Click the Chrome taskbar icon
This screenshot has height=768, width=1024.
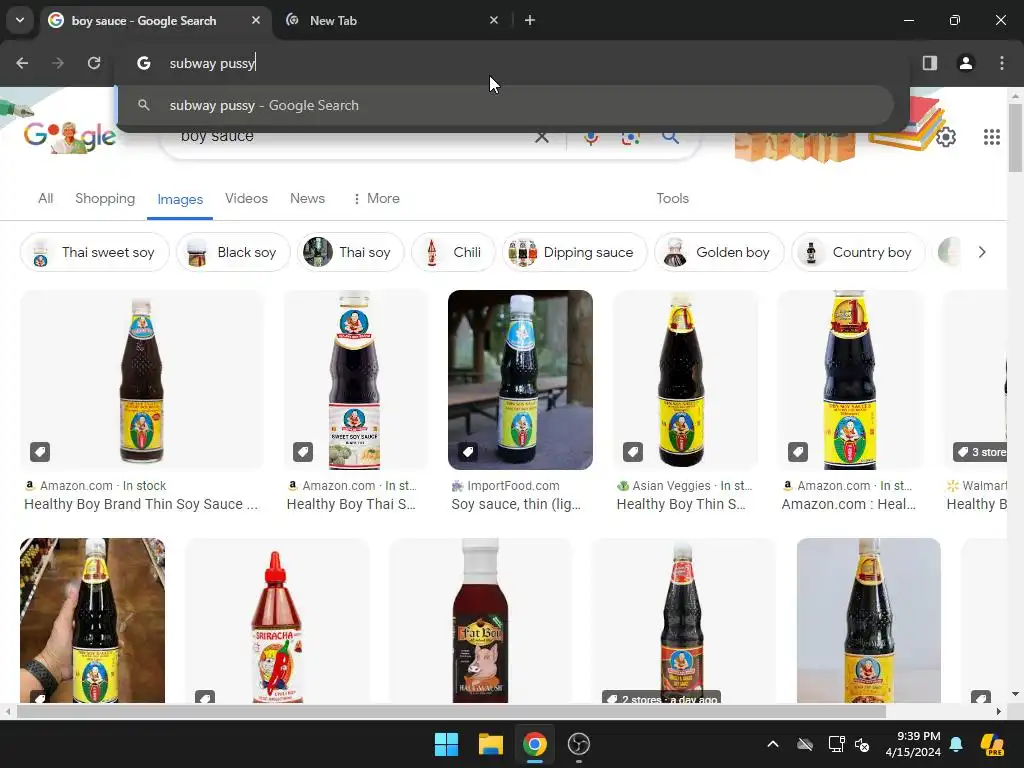(x=534, y=744)
